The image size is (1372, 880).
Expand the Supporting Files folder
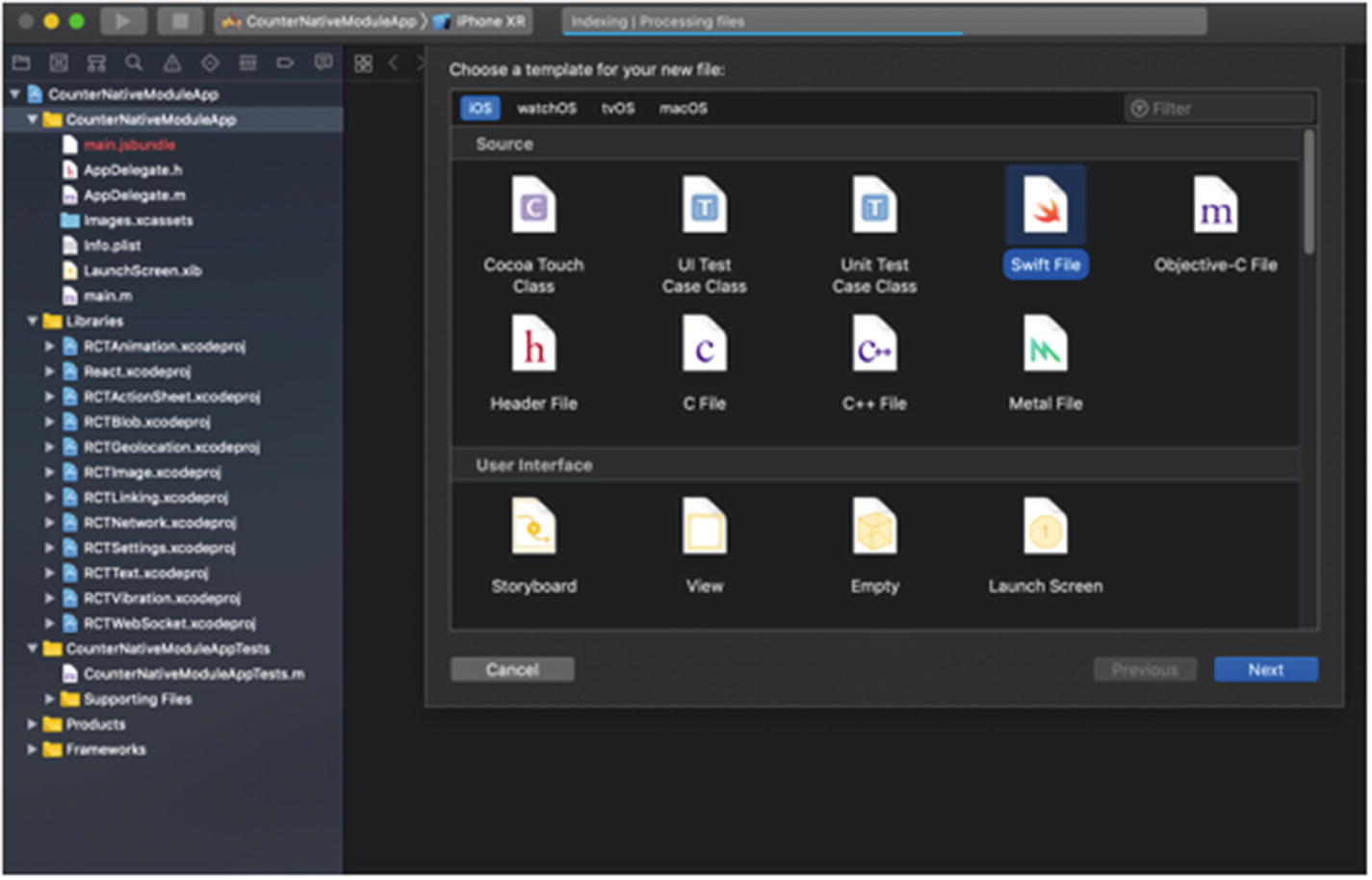(49, 699)
